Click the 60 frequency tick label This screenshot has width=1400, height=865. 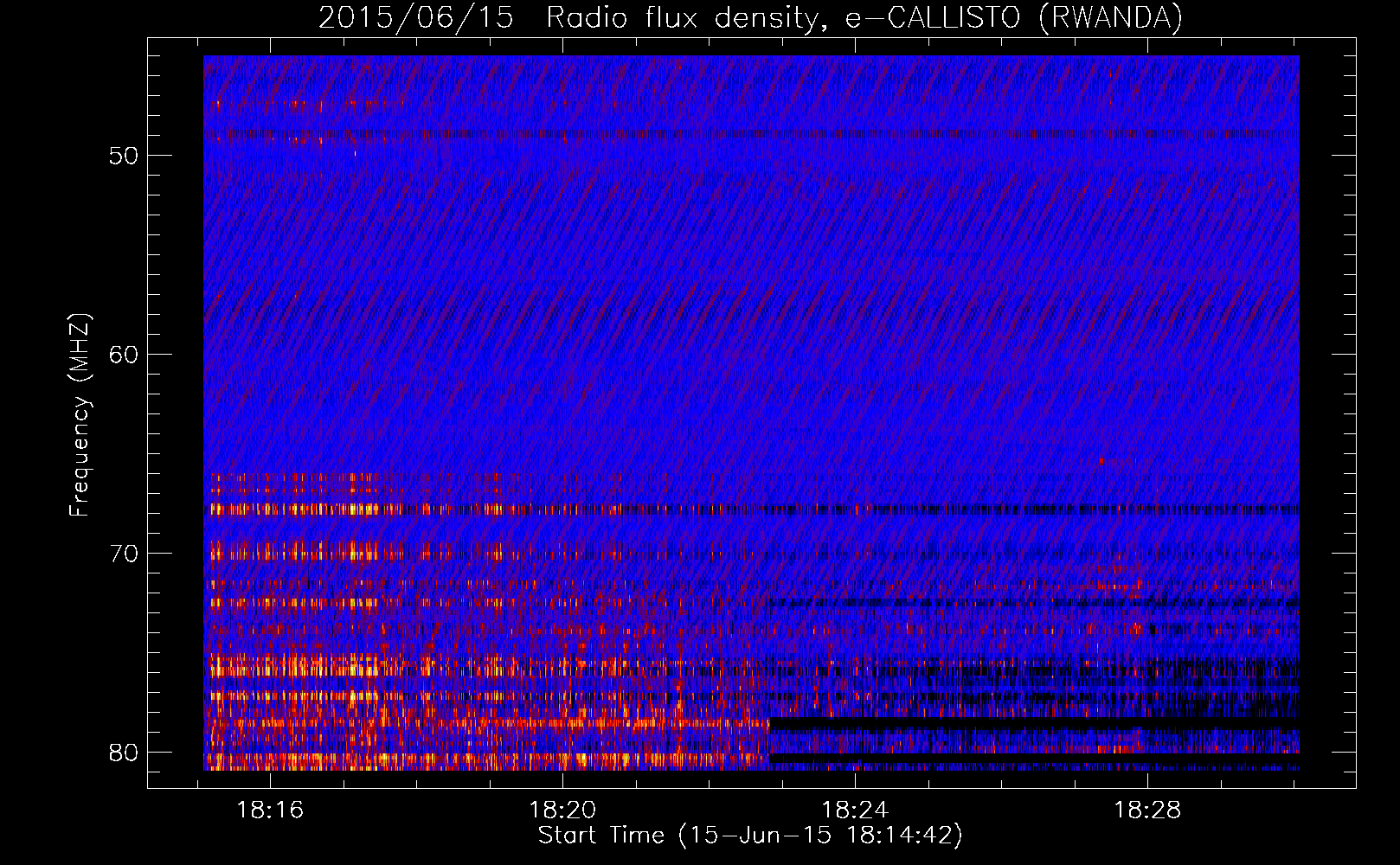click(124, 355)
